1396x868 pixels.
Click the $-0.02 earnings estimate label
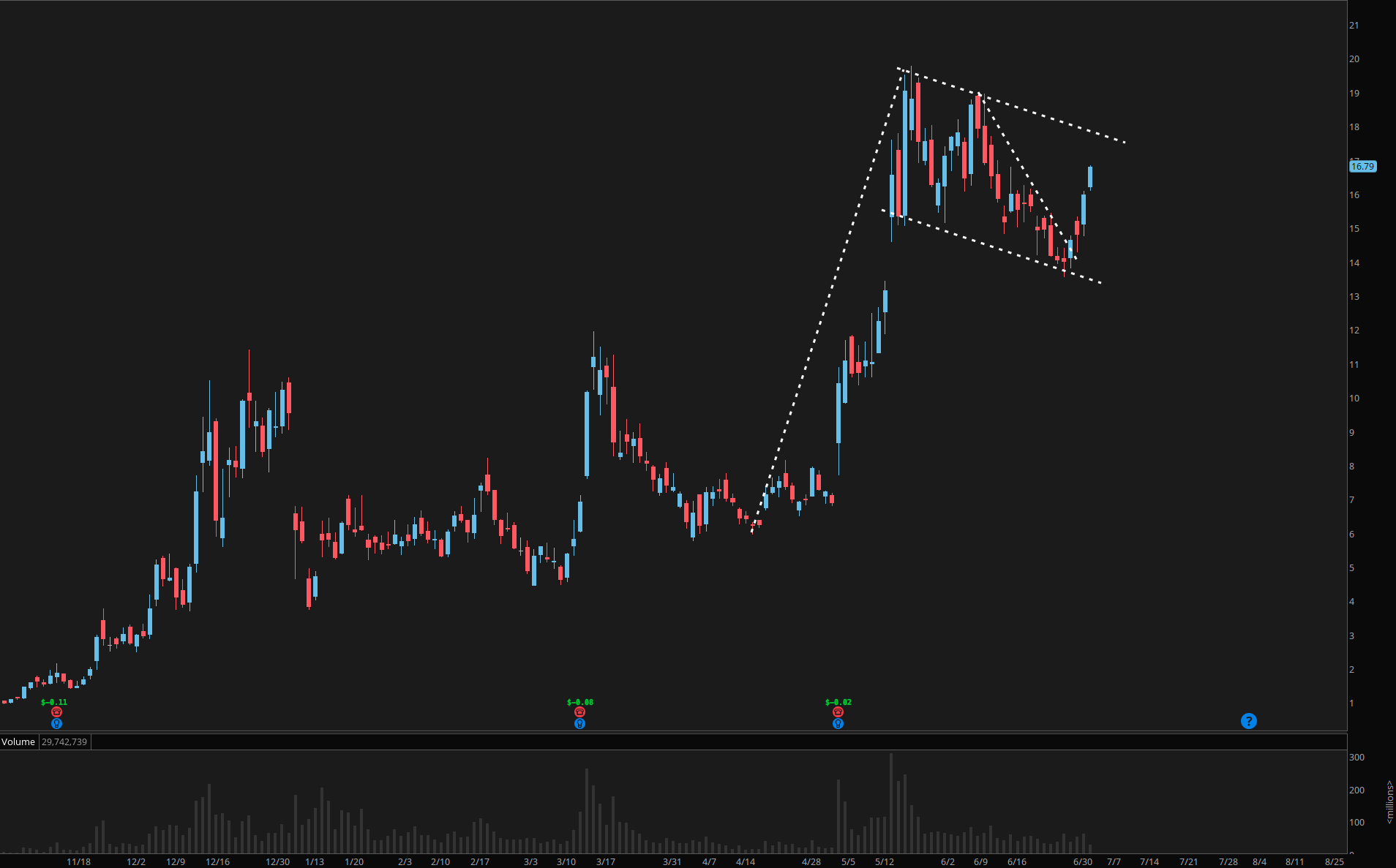838,702
